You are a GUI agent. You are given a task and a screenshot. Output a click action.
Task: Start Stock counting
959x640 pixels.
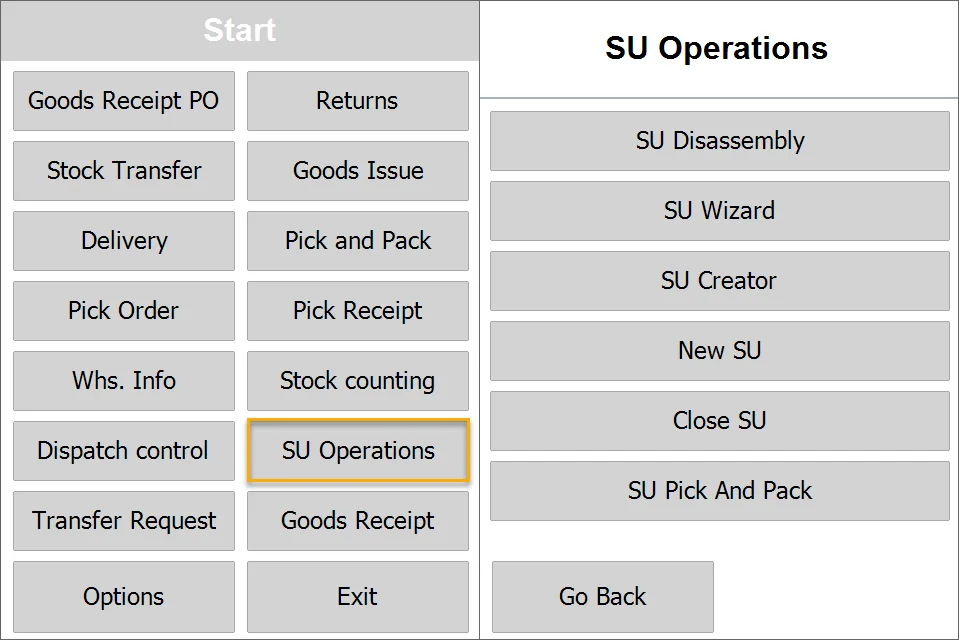point(357,381)
